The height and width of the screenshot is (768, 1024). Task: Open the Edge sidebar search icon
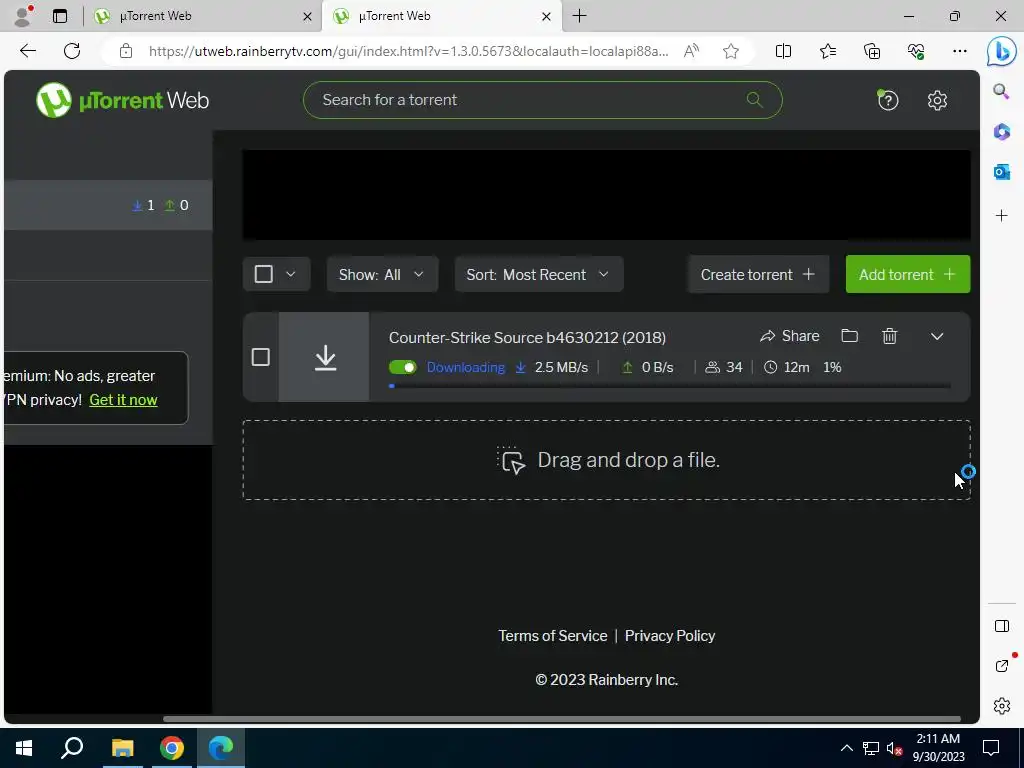click(1001, 91)
